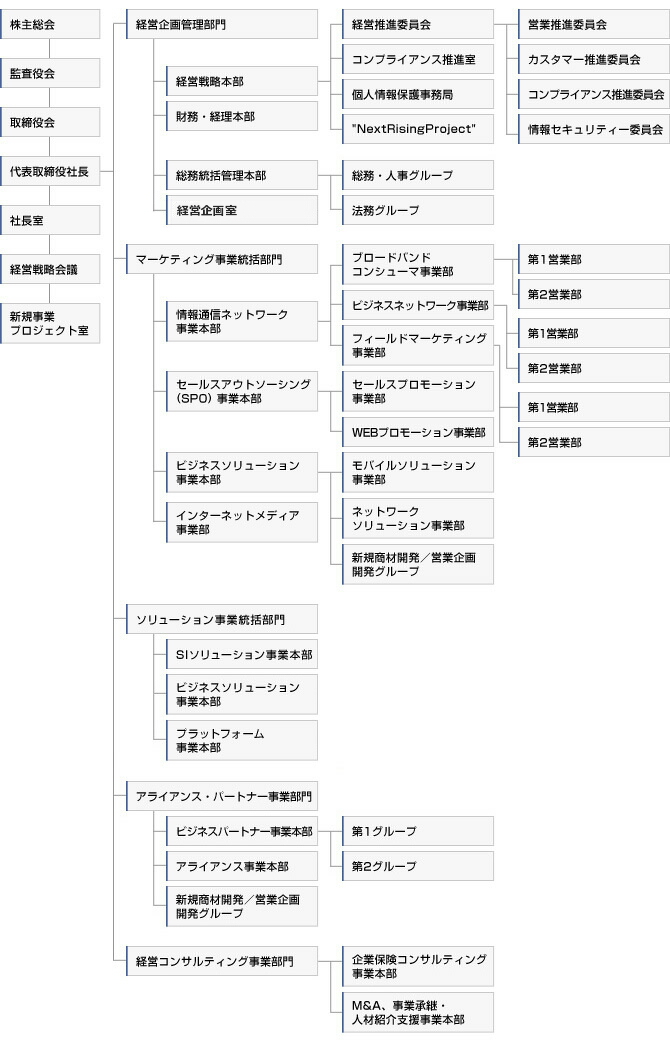Viewport: 670px width, 1050px height.
Task: Select the 監査役会 box
Action: pyautogui.click(x=50, y=73)
